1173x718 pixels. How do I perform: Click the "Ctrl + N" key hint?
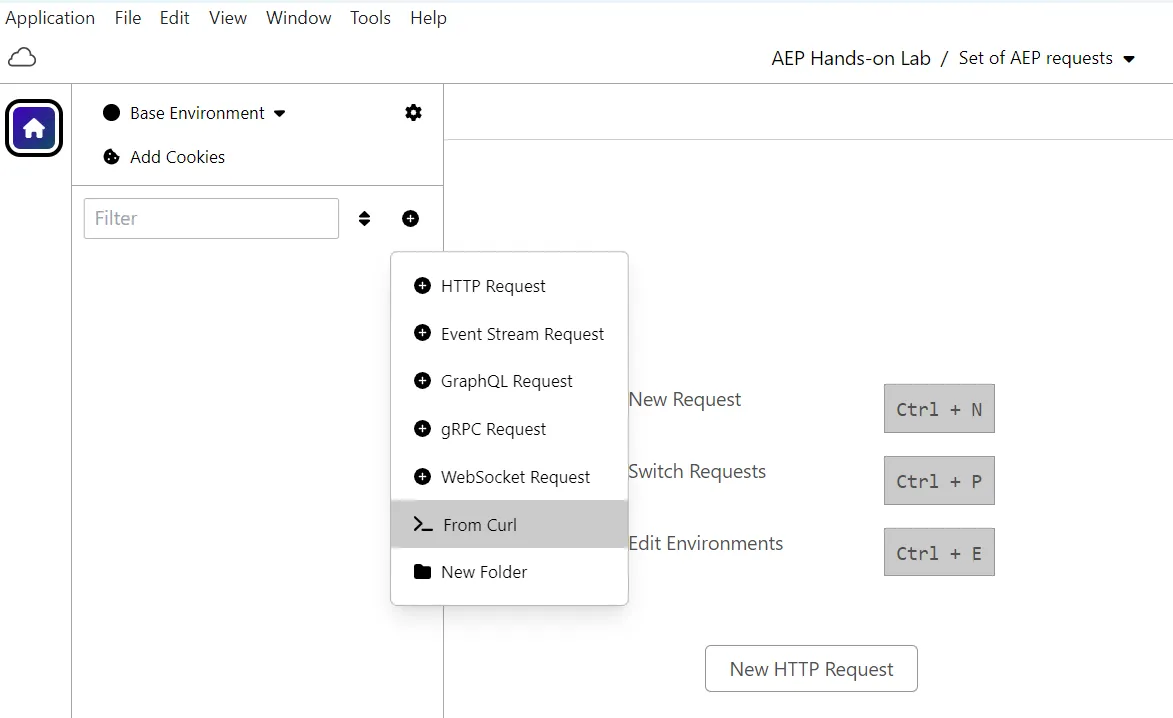coord(939,408)
